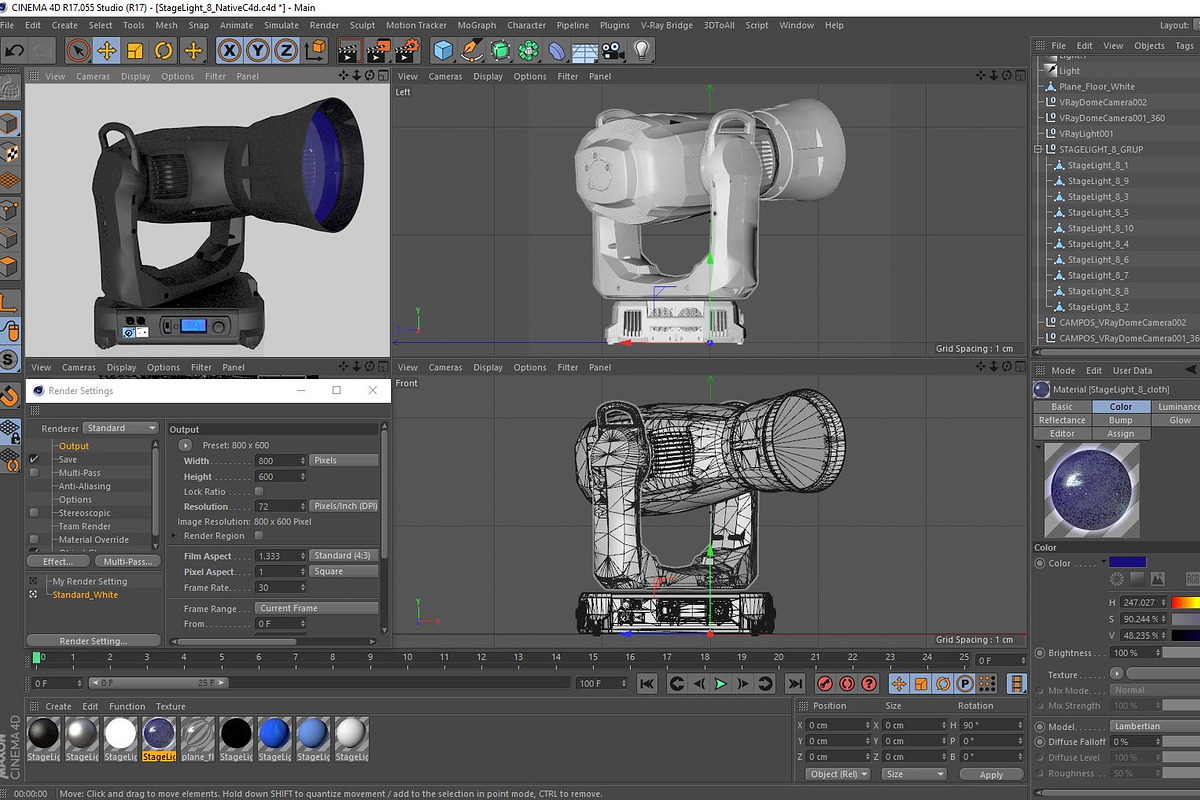The image size is (1200, 800).
Task: Open the Pixels/Inch (DPI) resolution dropdown
Action: click(343, 506)
